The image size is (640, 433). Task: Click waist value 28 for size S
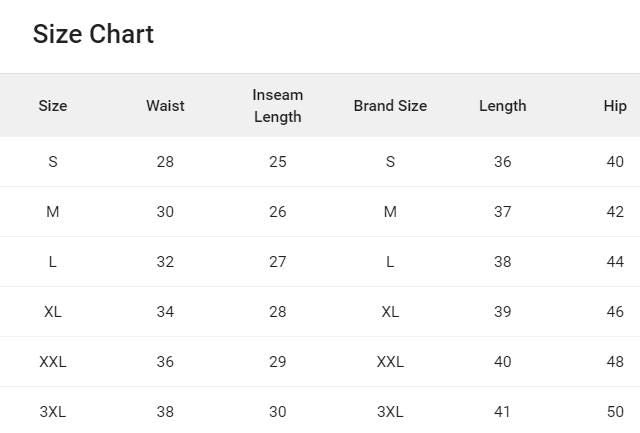[x=165, y=162]
